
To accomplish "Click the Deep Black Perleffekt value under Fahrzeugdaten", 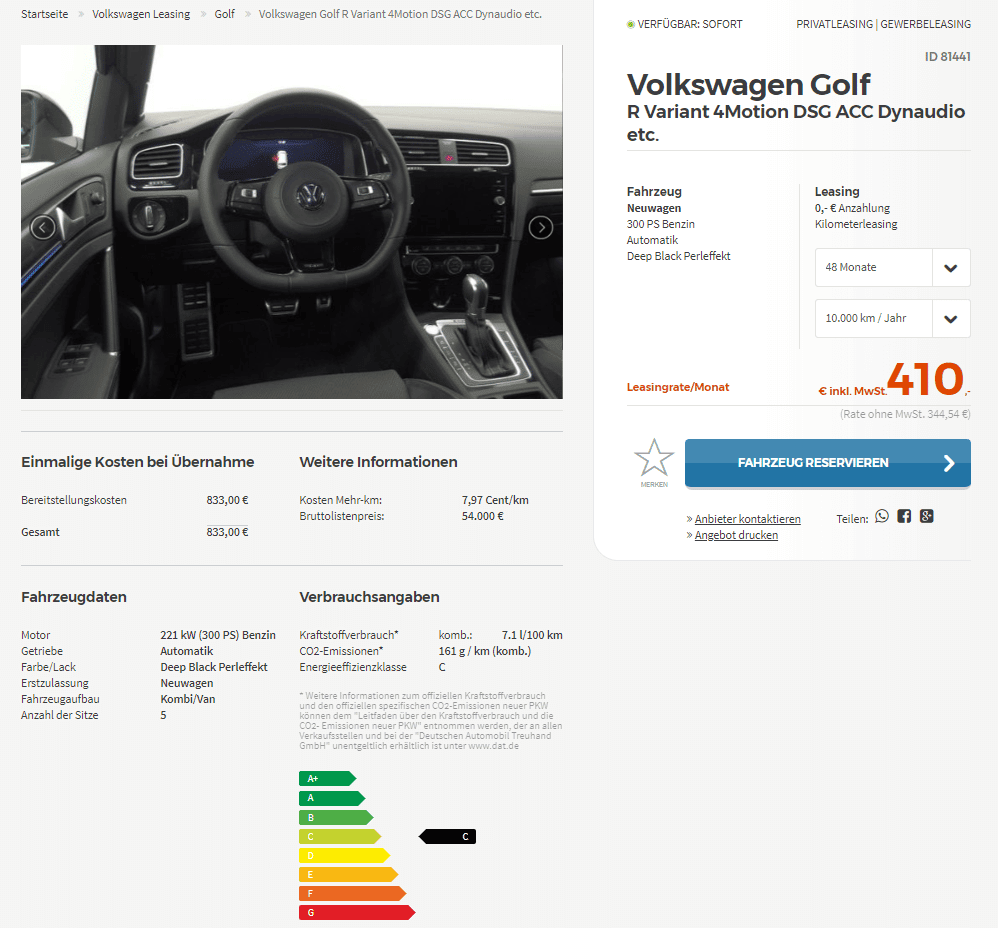I will [214, 666].
